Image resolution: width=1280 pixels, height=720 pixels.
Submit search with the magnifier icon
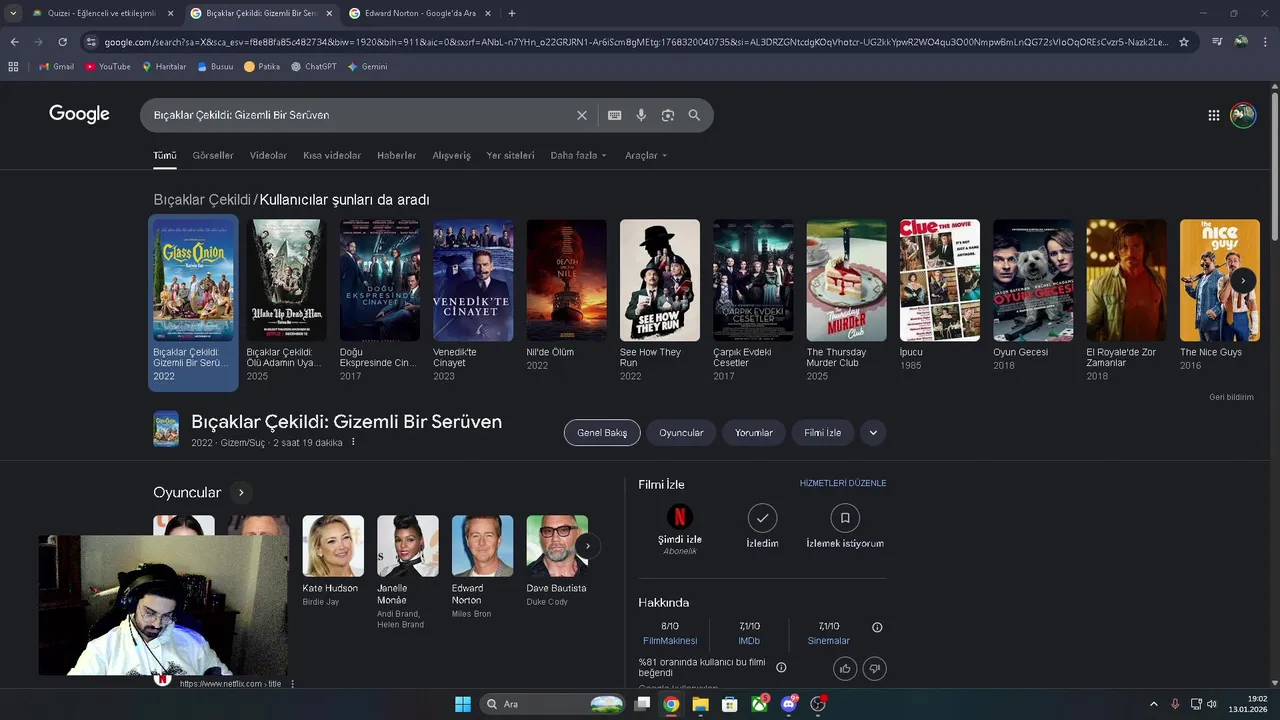pos(694,115)
